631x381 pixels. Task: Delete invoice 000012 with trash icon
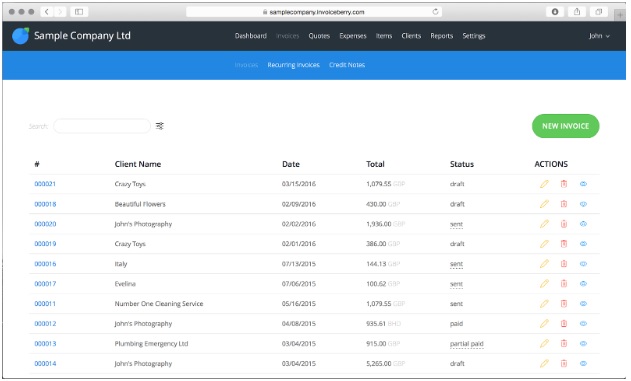pyautogui.click(x=564, y=323)
